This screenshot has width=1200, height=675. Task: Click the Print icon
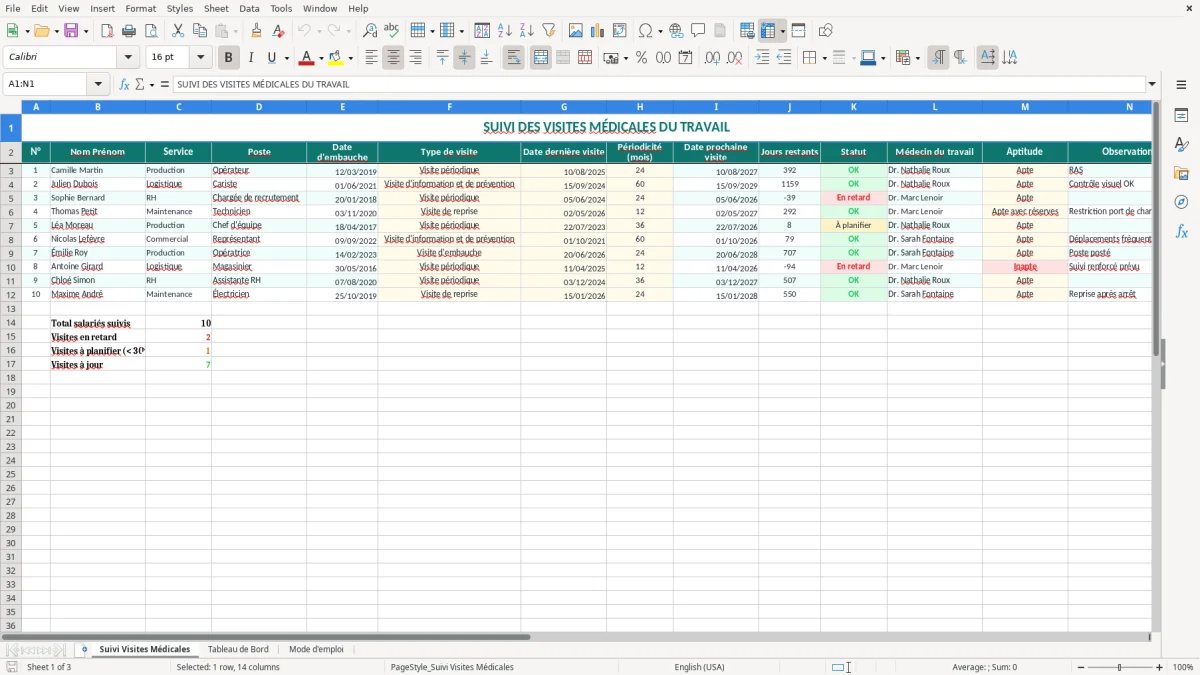click(129, 31)
